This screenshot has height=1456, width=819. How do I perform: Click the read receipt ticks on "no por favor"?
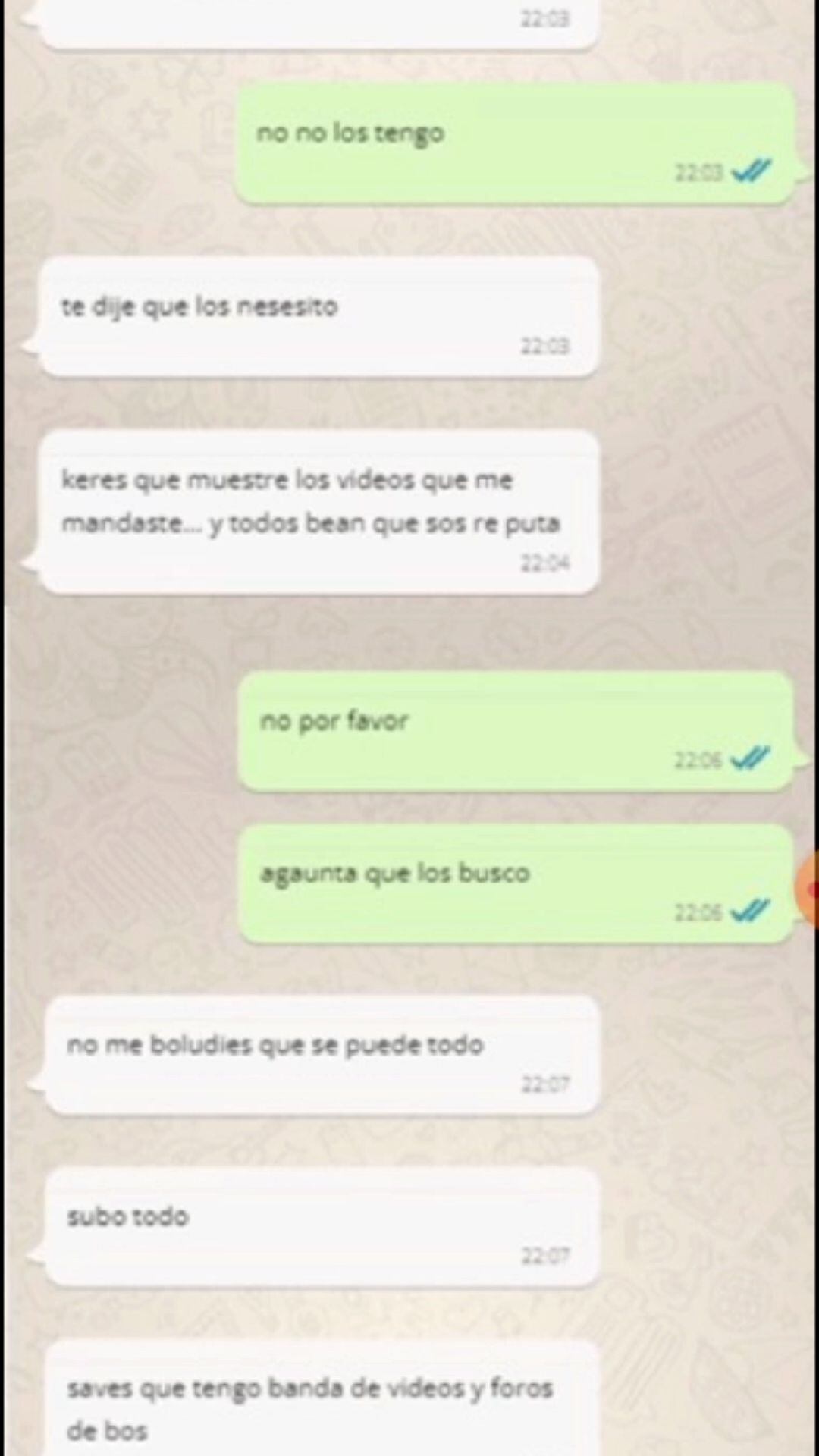coord(750,758)
